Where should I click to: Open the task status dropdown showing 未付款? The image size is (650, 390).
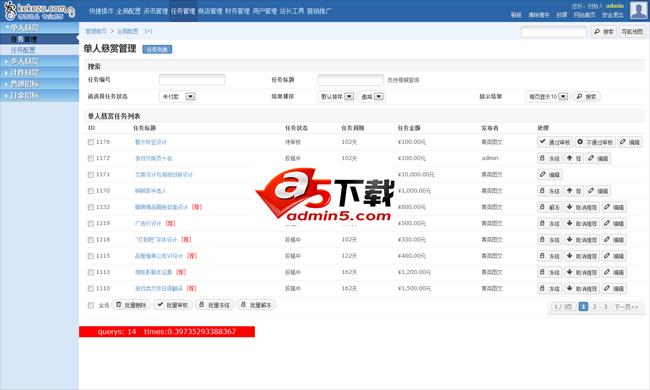click(178, 97)
